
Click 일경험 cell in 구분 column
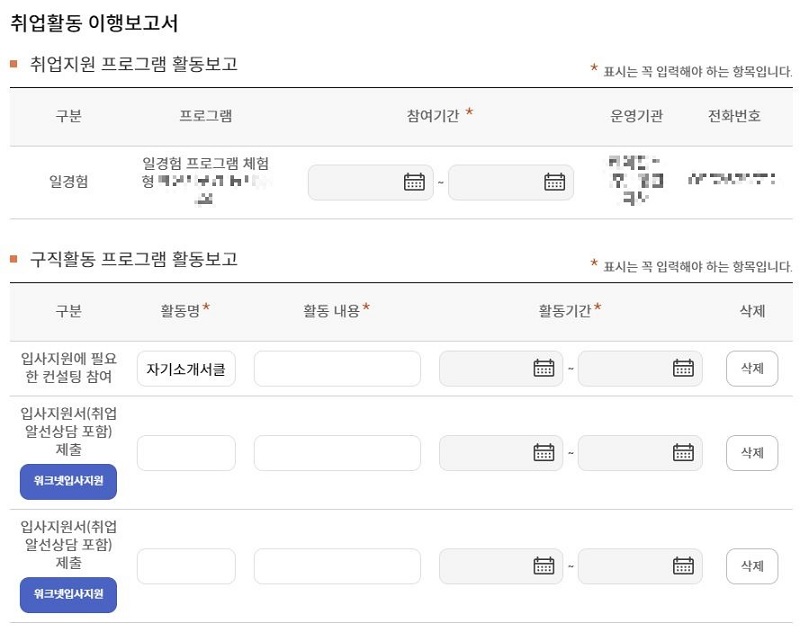tap(69, 182)
